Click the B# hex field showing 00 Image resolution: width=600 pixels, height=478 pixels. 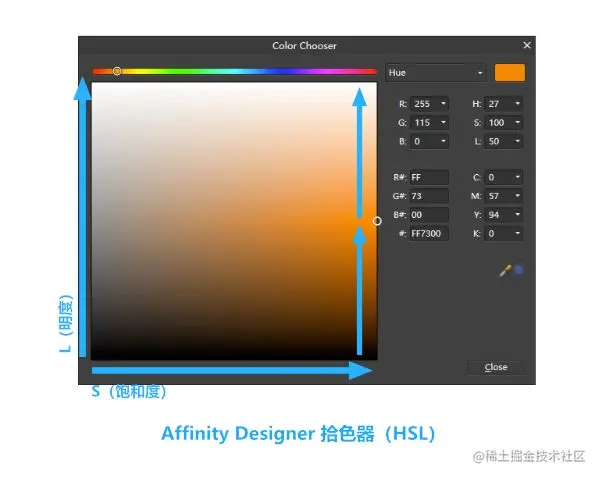point(429,215)
